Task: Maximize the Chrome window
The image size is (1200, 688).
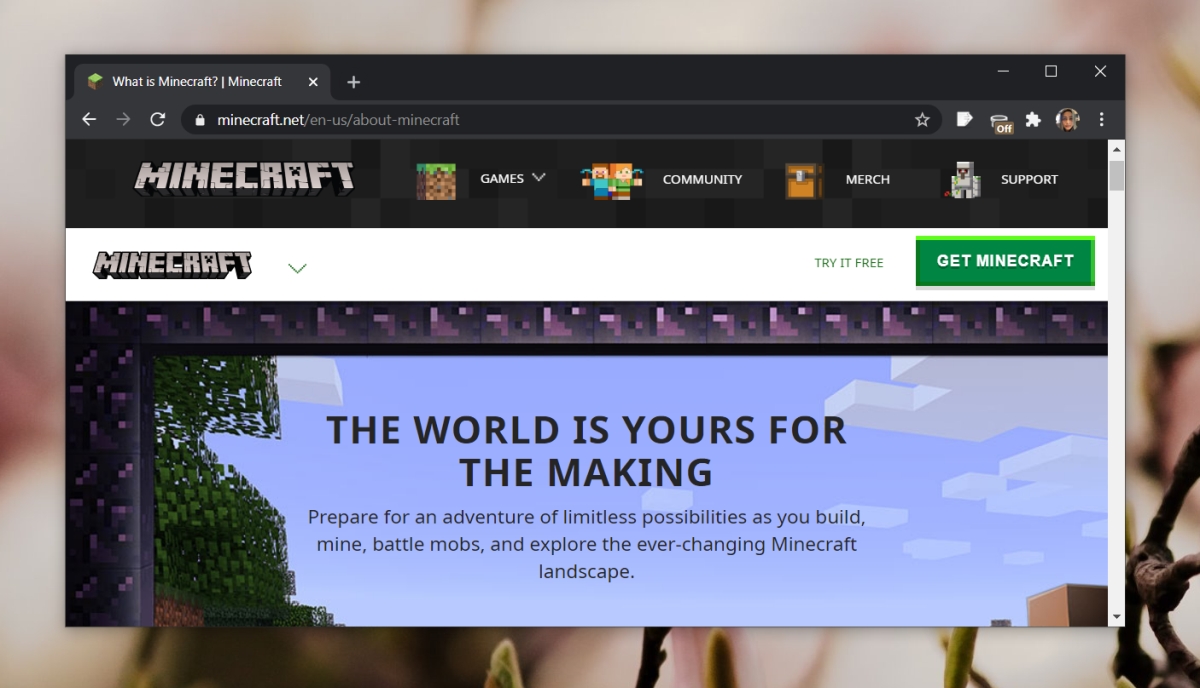Action: tap(1051, 71)
